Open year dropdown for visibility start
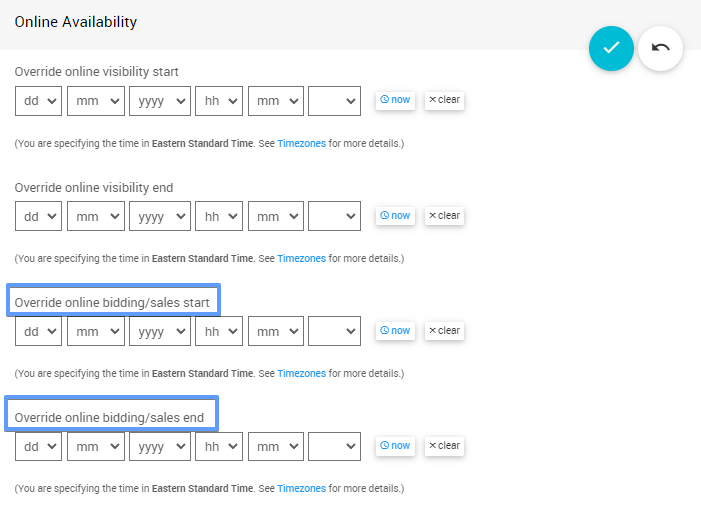 pos(159,101)
